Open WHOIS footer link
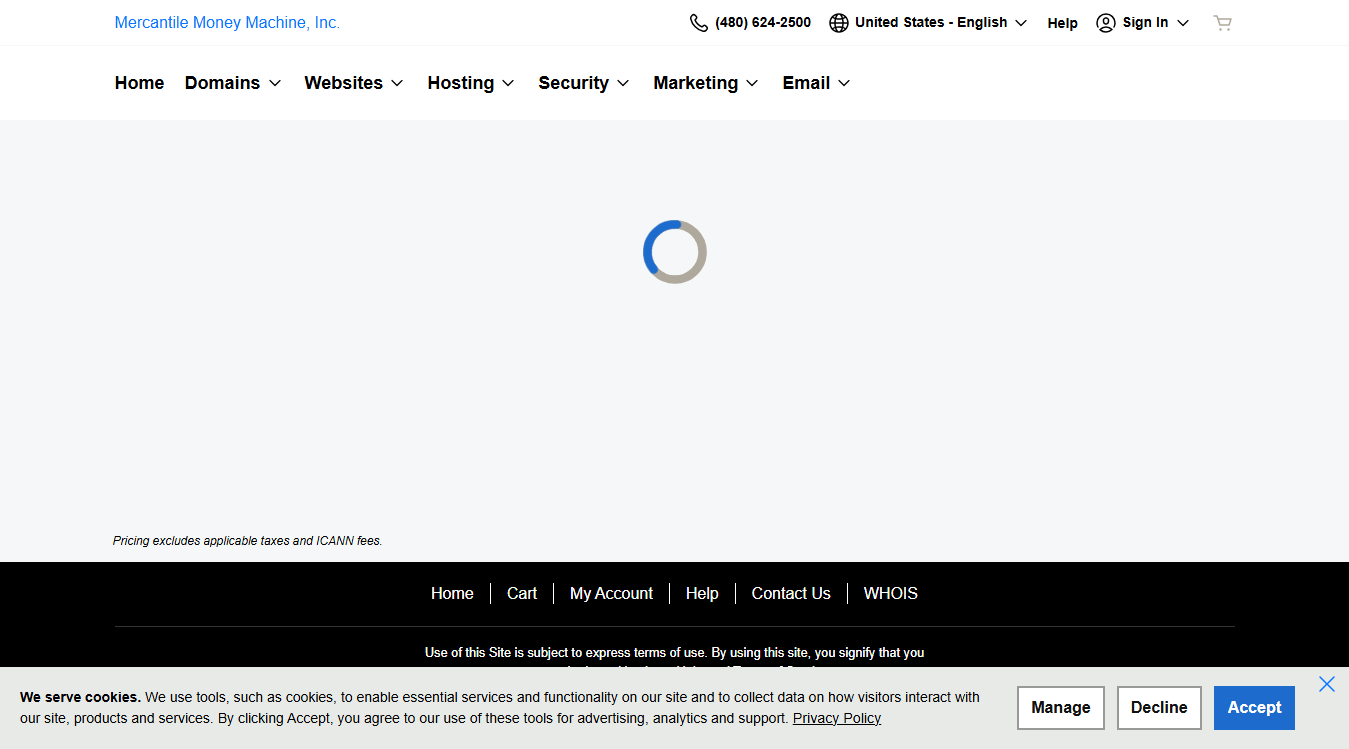The height and width of the screenshot is (749, 1349). [891, 594]
